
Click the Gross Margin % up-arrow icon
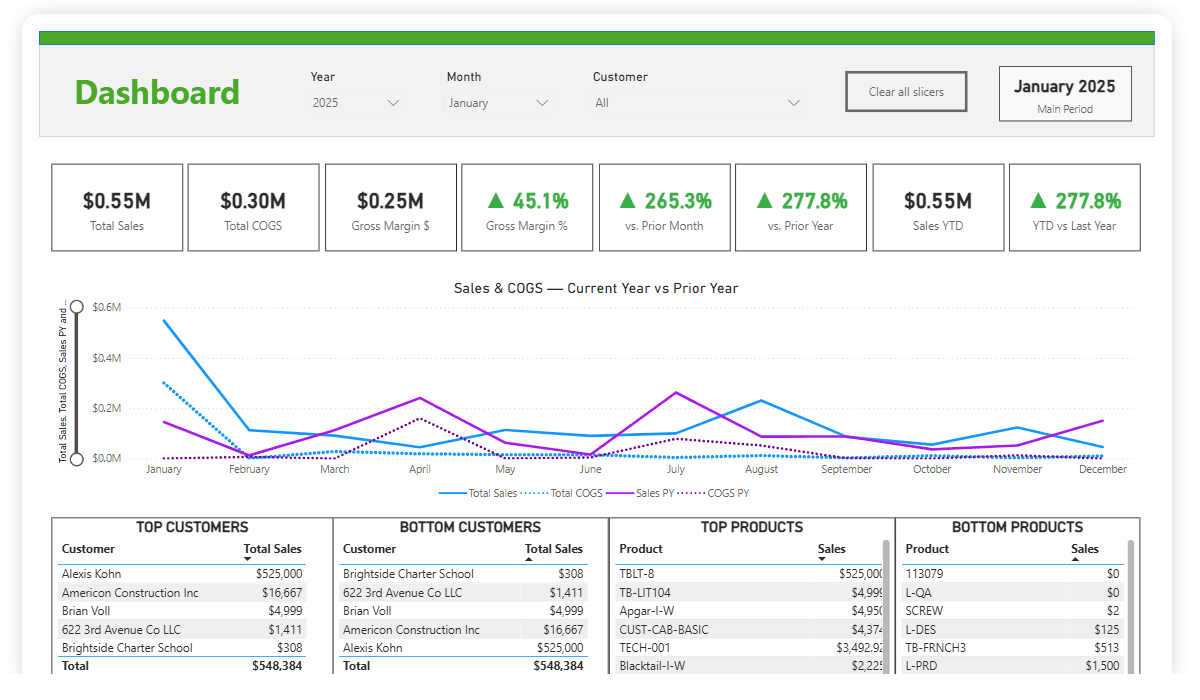494,201
